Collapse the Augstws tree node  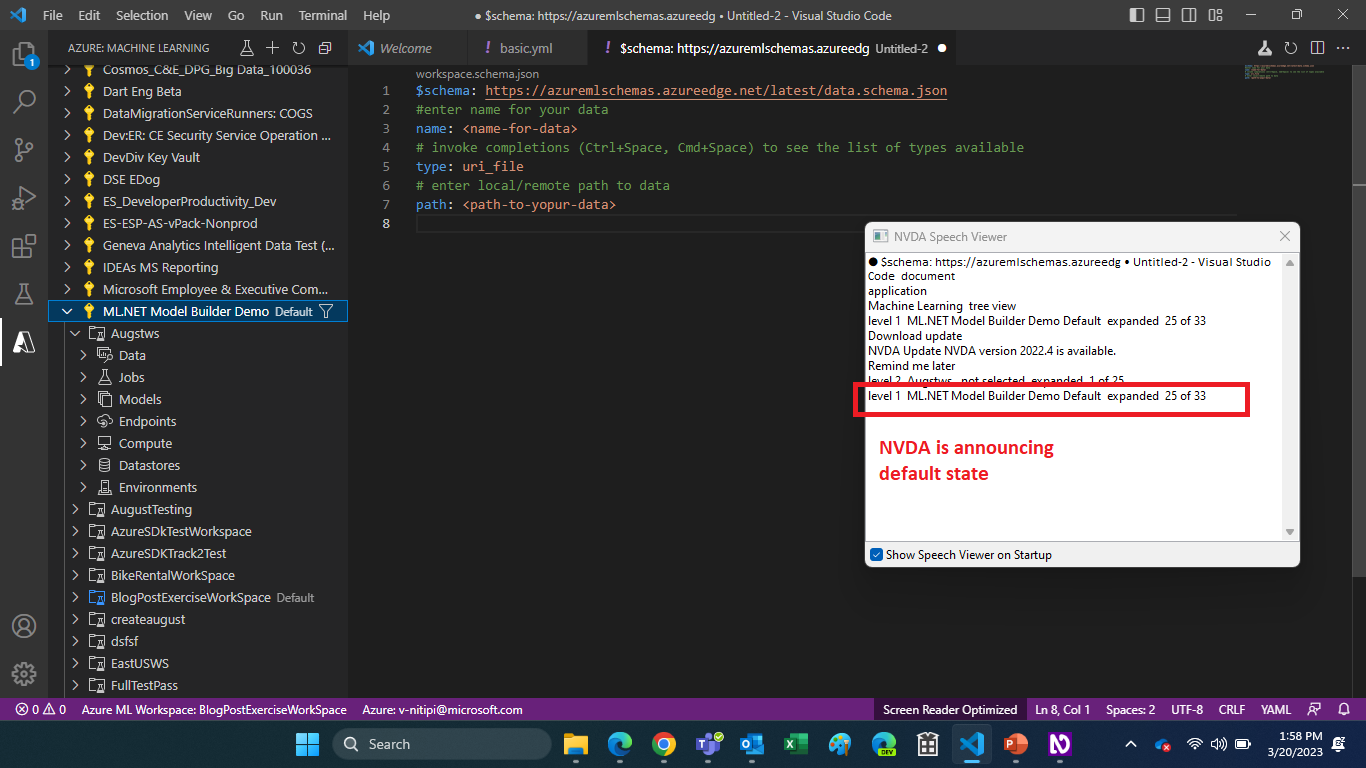point(75,333)
